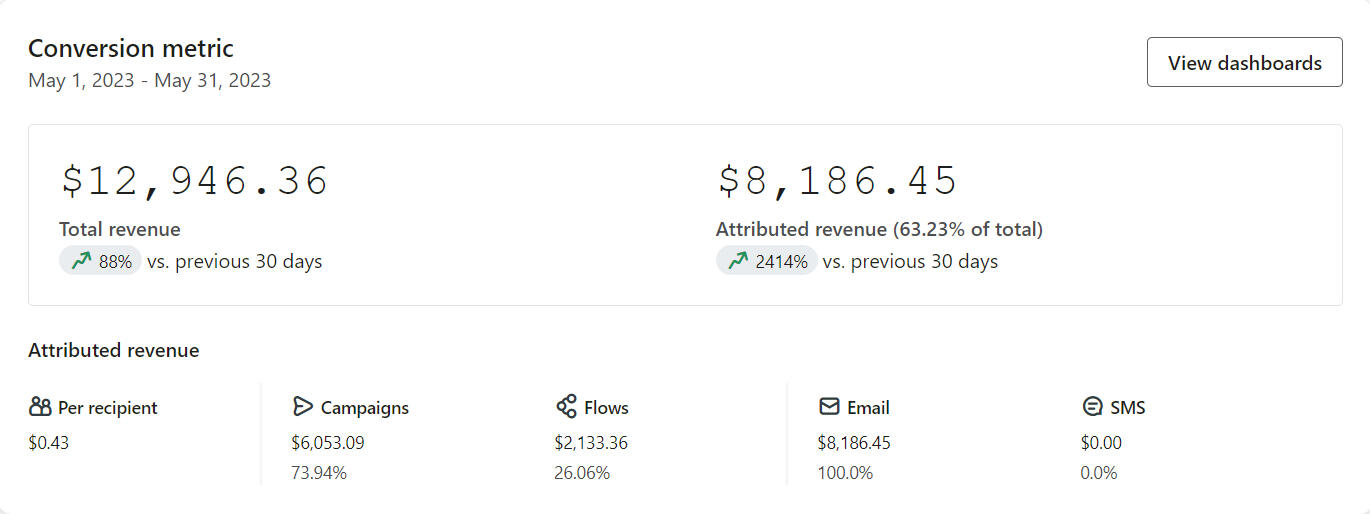Open the View dashboards button

pos(1244,63)
